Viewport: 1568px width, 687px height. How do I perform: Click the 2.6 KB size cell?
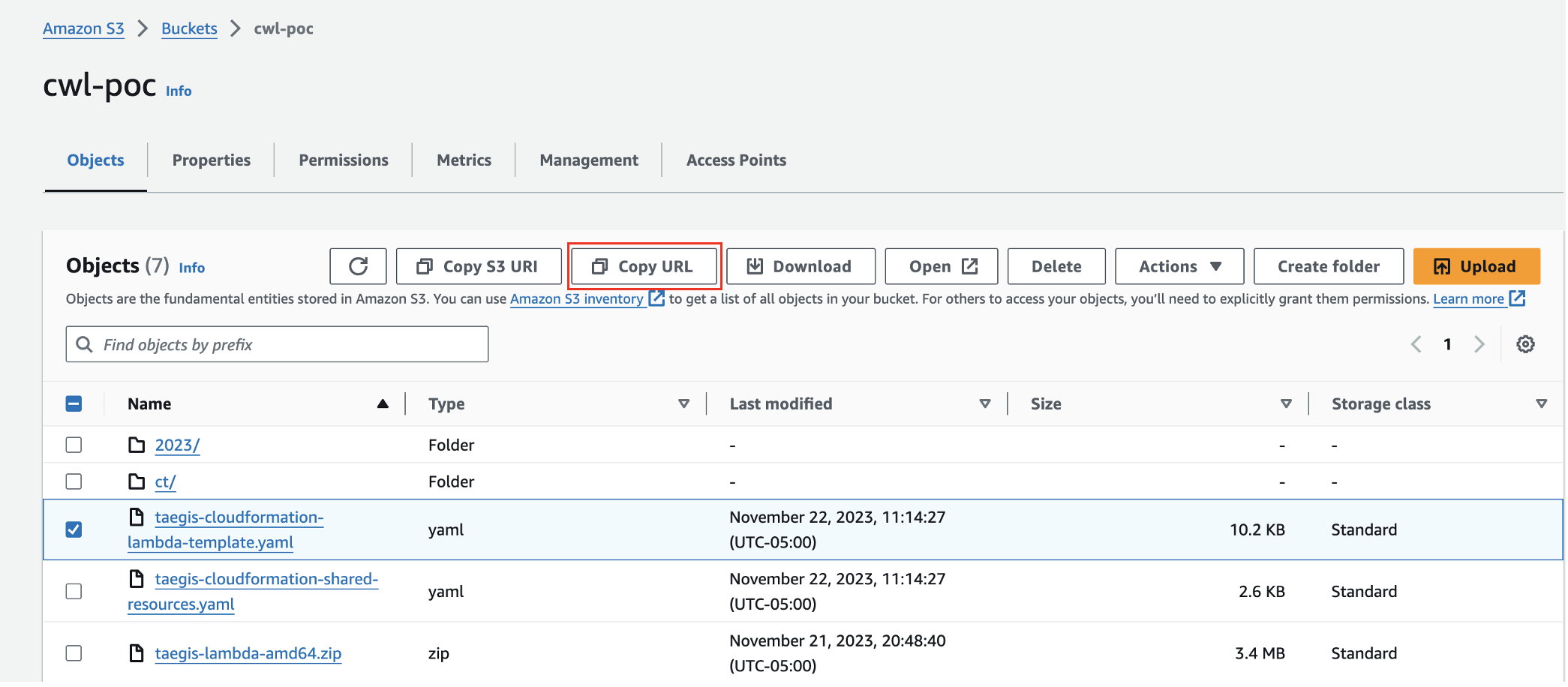[1262, 592]
